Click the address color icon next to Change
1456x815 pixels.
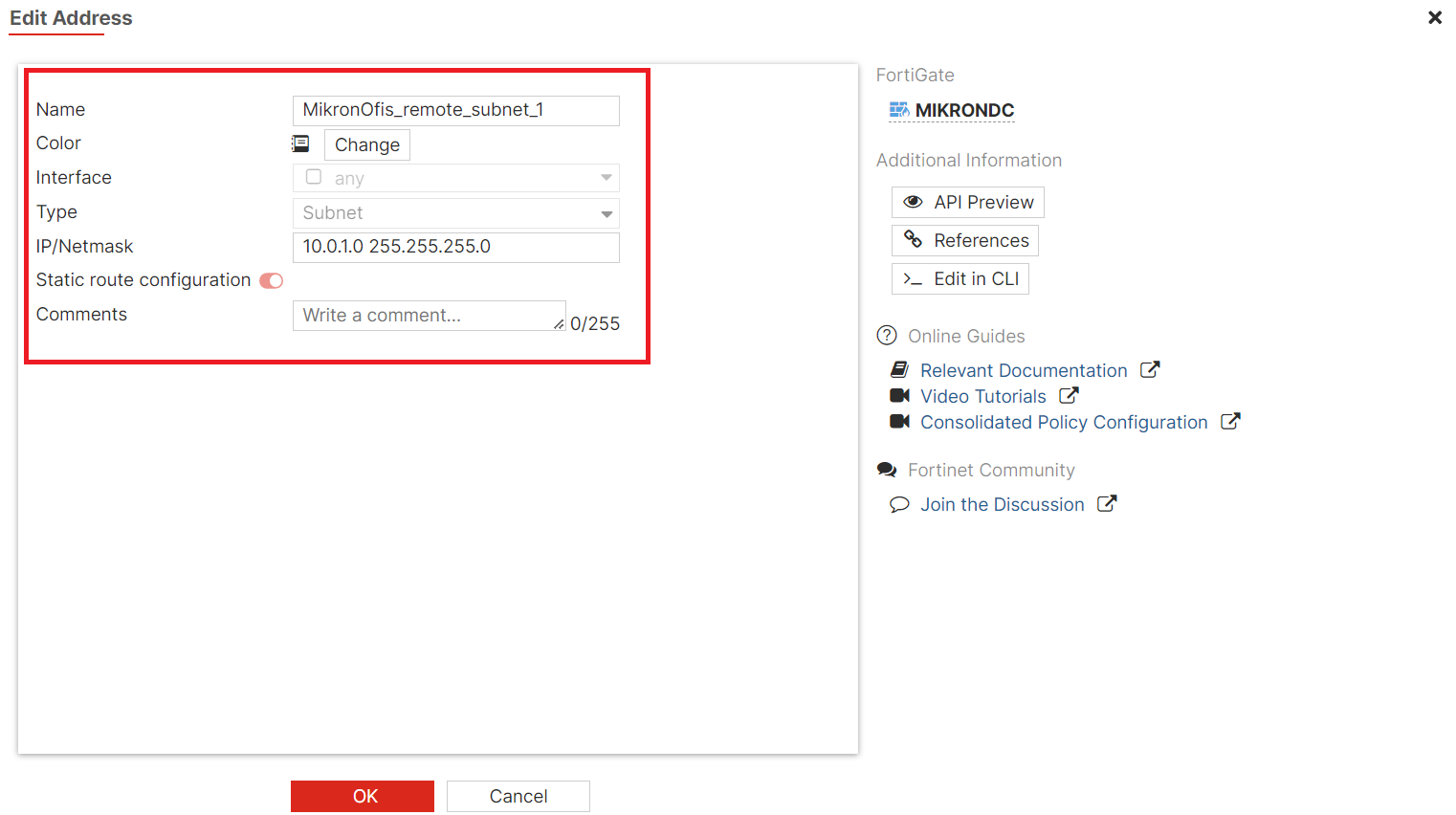point(300,143)
